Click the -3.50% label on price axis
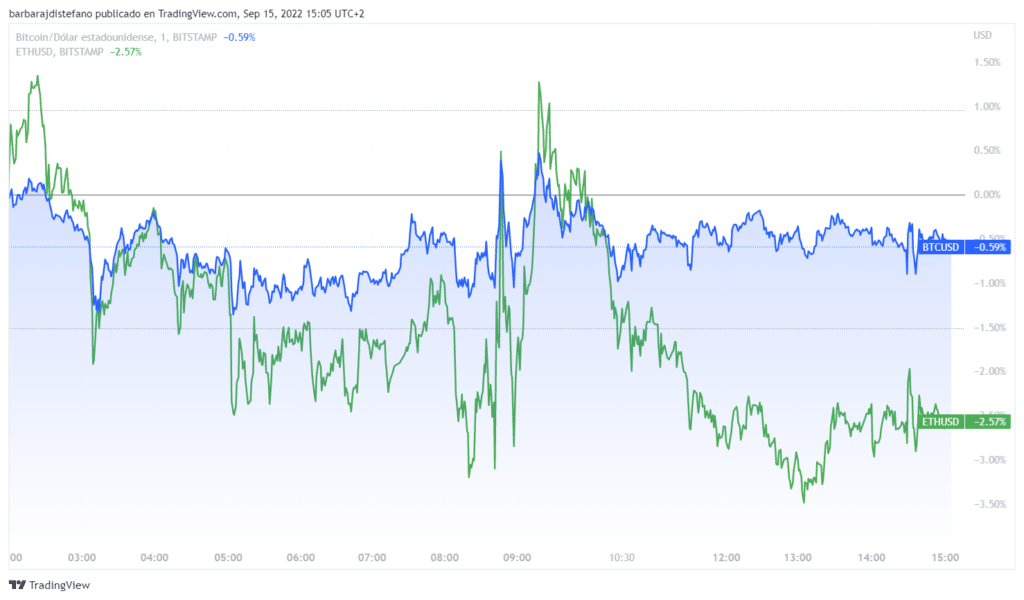The image size is (1024, 600). (986, 504)
